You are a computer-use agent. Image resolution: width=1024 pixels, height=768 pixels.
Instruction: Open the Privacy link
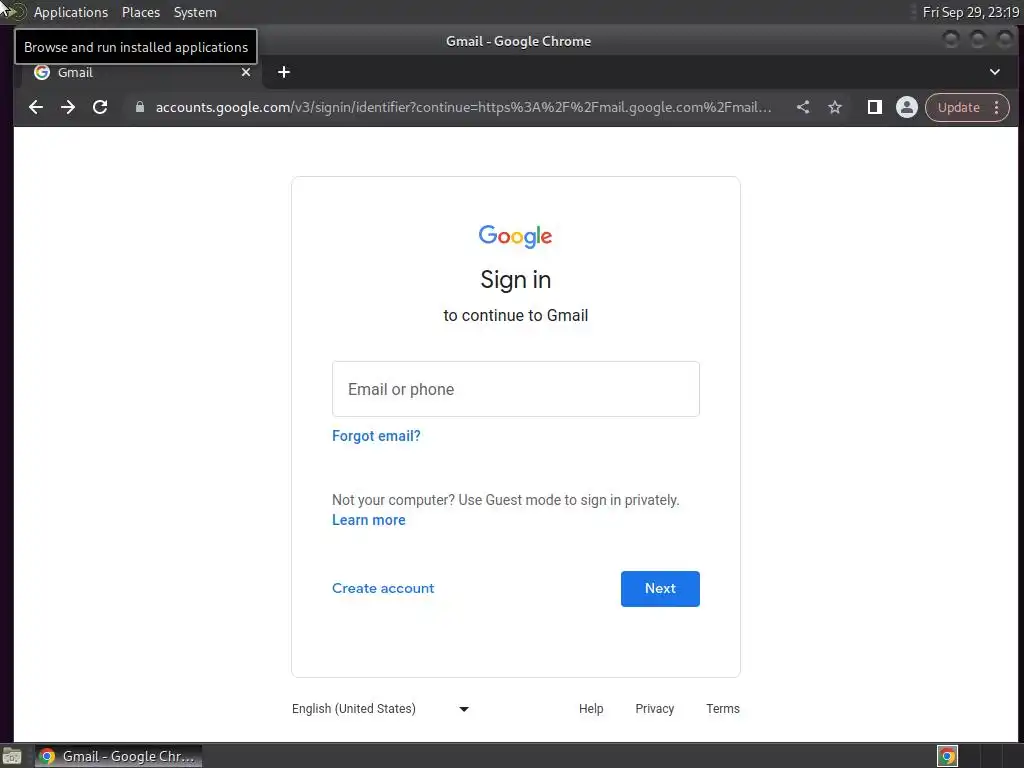pyautogui.click(x=654, y=709)
